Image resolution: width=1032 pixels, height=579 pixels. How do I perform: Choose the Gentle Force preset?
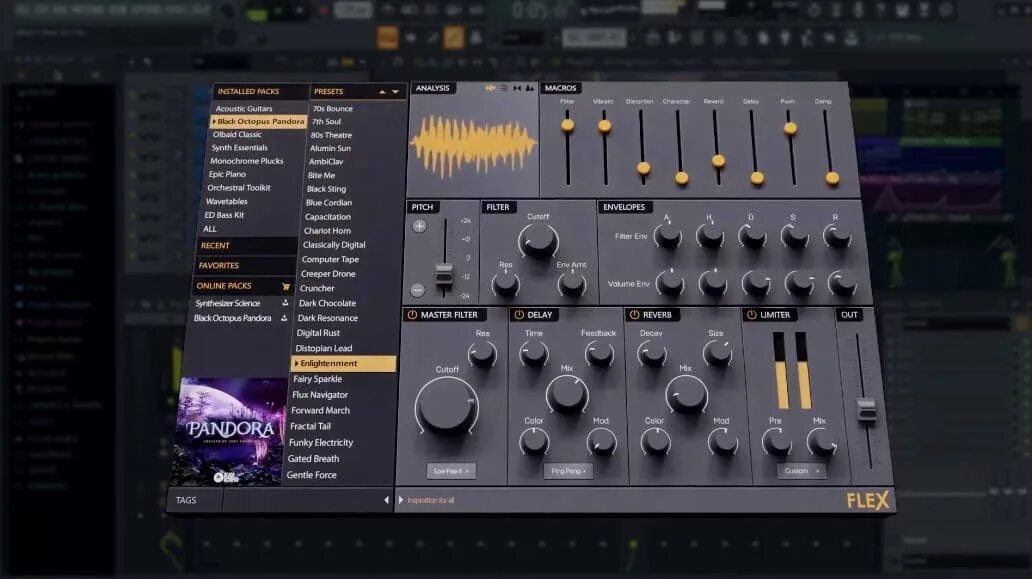(x=311, y=475)
